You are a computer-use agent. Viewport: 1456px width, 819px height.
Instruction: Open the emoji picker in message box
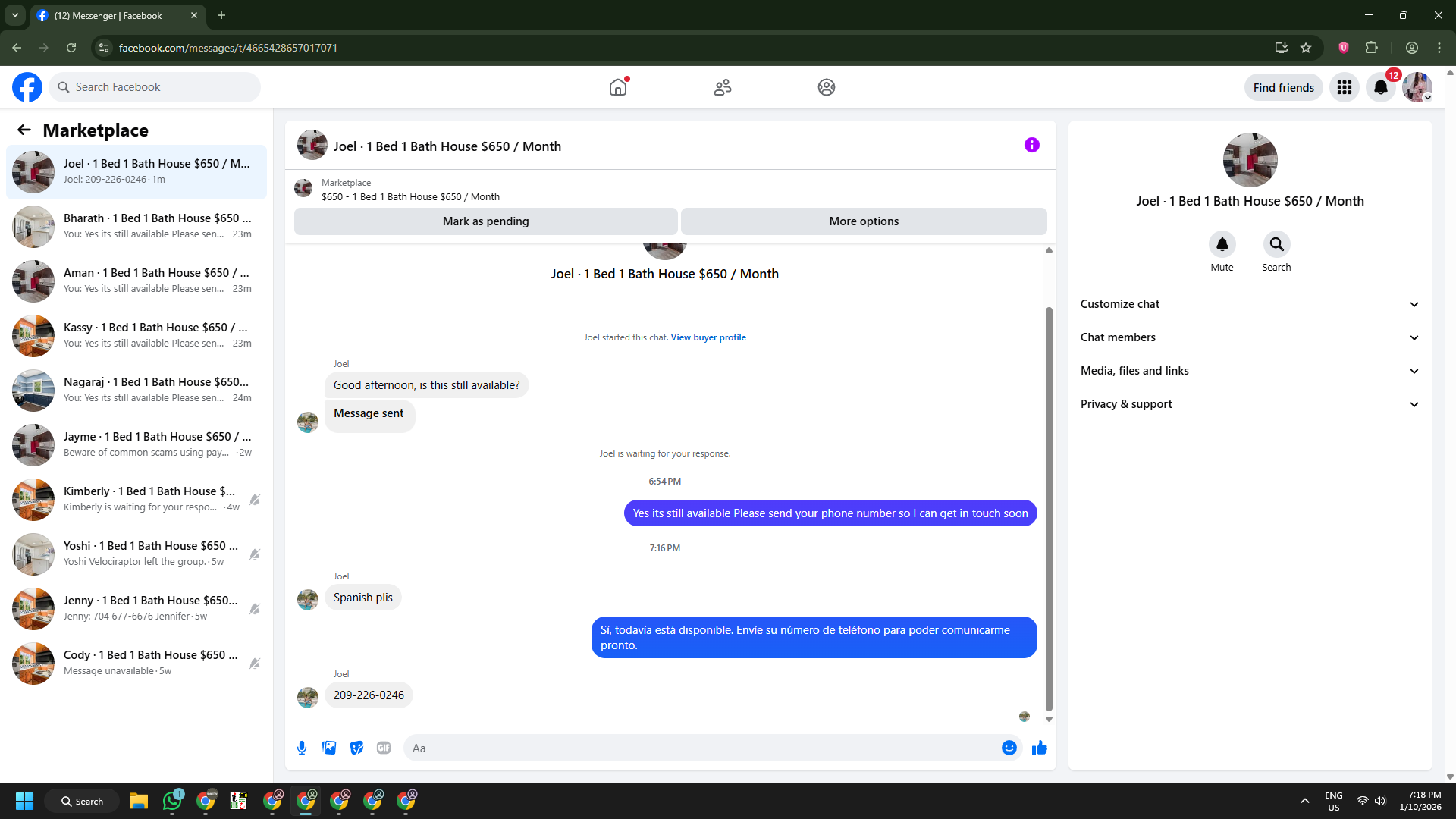[1009, 748]
